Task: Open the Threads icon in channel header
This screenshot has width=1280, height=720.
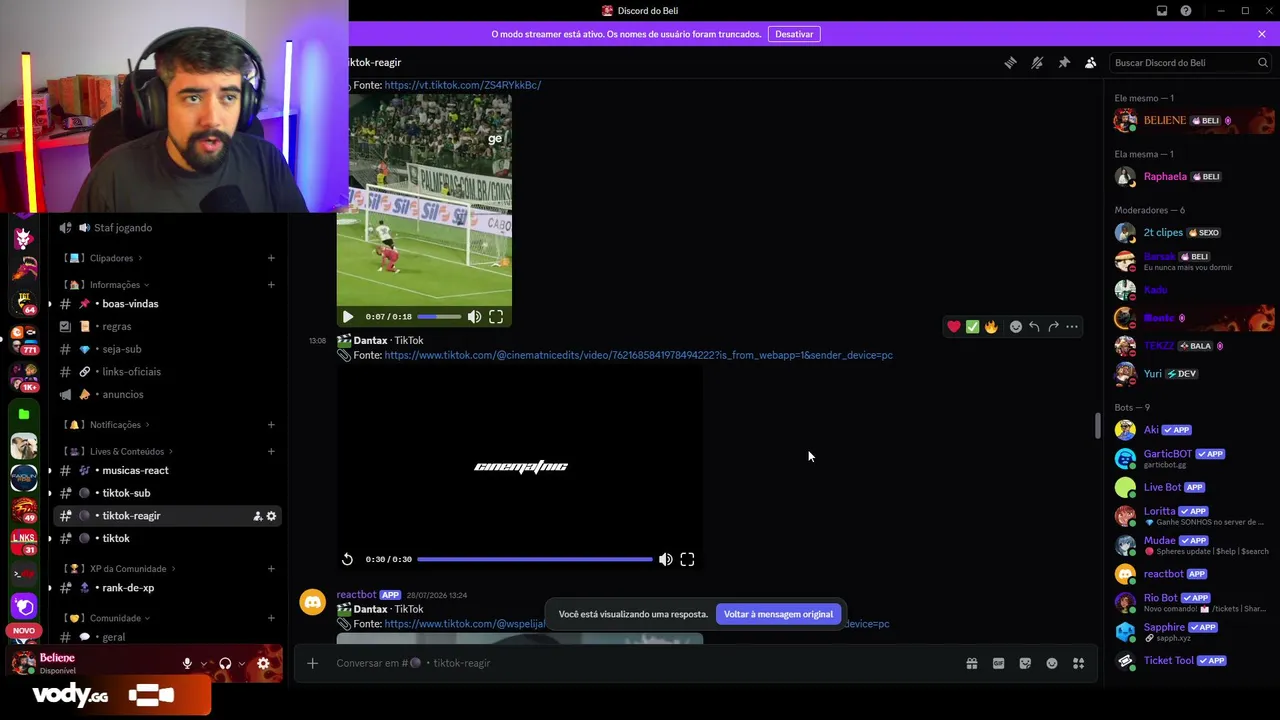Action: coord(1010,63)
